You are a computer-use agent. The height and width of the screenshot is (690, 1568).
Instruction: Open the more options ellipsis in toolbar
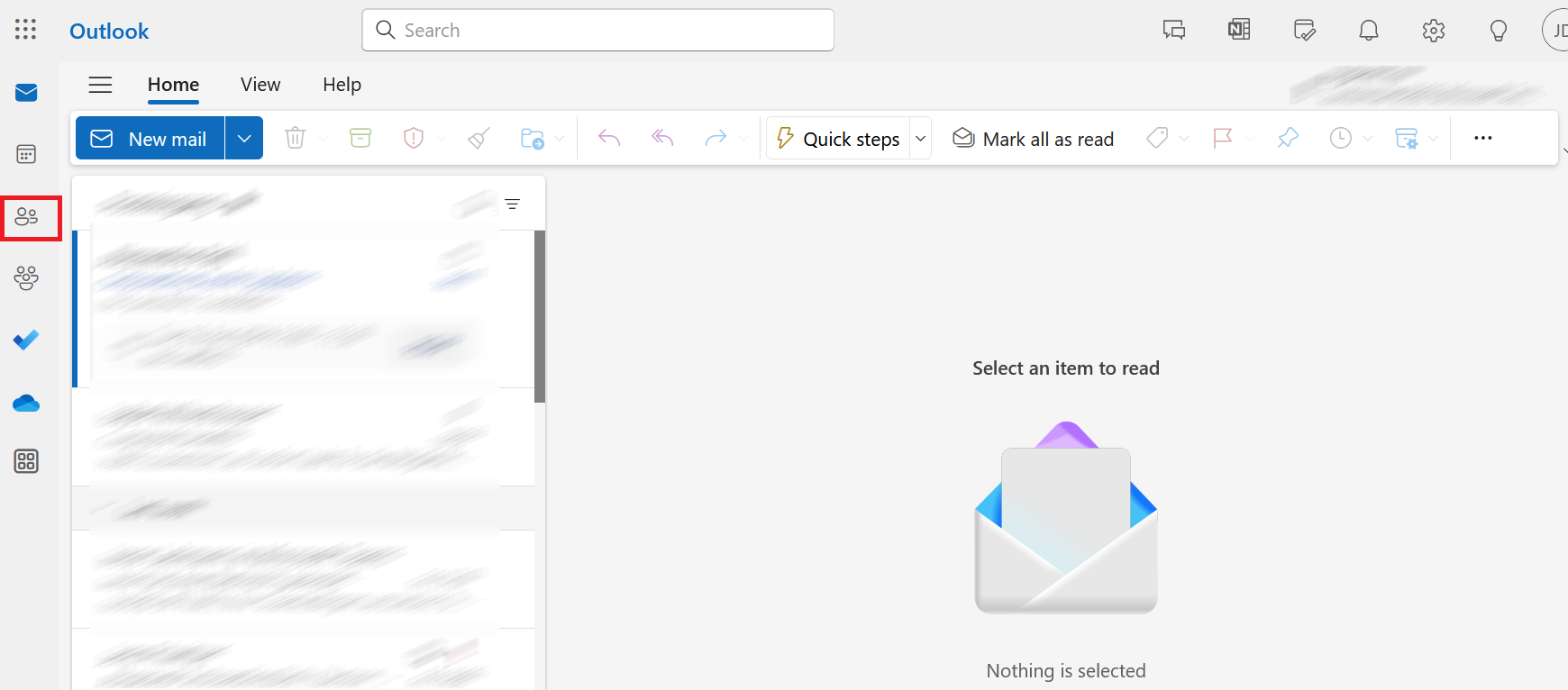click(1482, 138)
